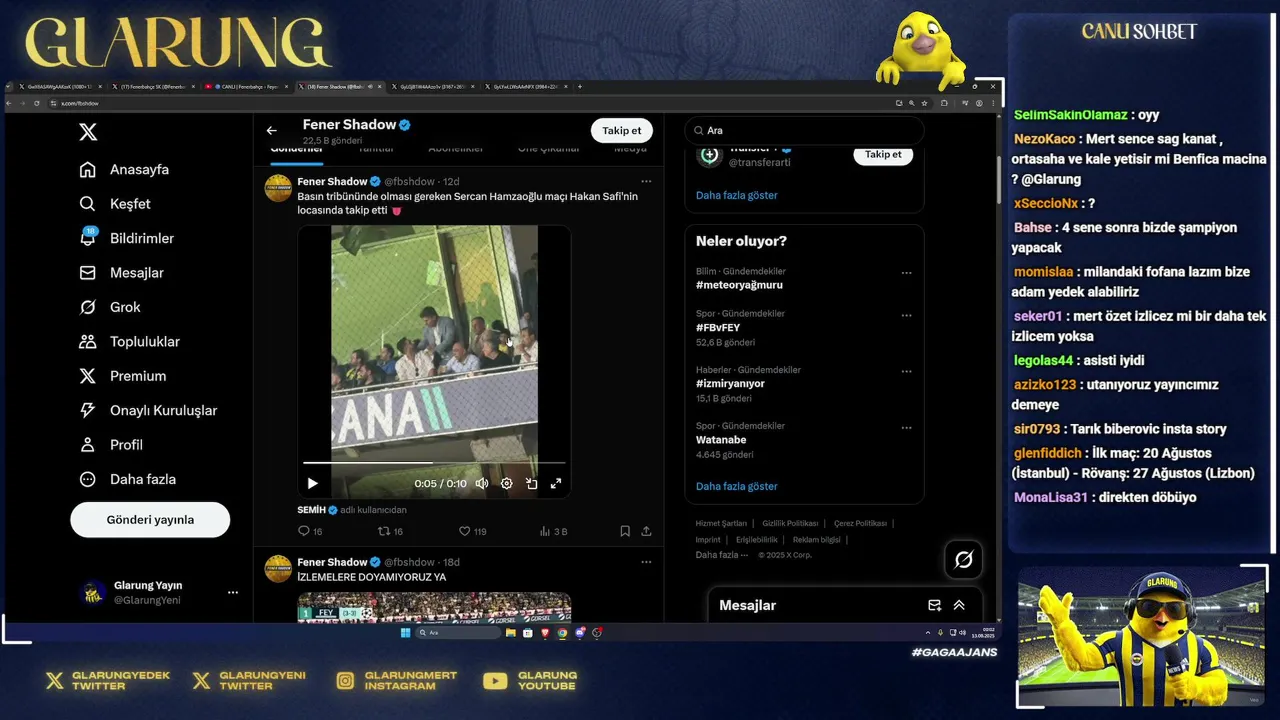The width and height of the screenshot is (1280, 720).
Task: Click Windows taskbar search box
Action: pyautogui.click(x=458, y=633)
